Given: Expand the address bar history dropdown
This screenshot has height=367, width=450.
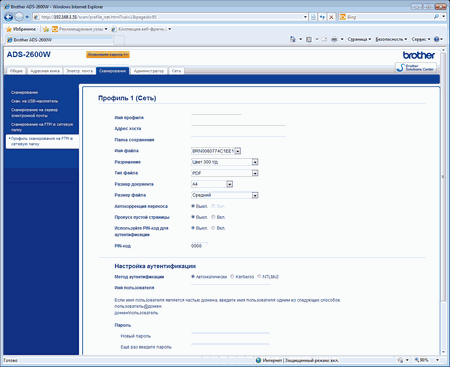Looking at the screenshot, I should (x=305, y=17).
